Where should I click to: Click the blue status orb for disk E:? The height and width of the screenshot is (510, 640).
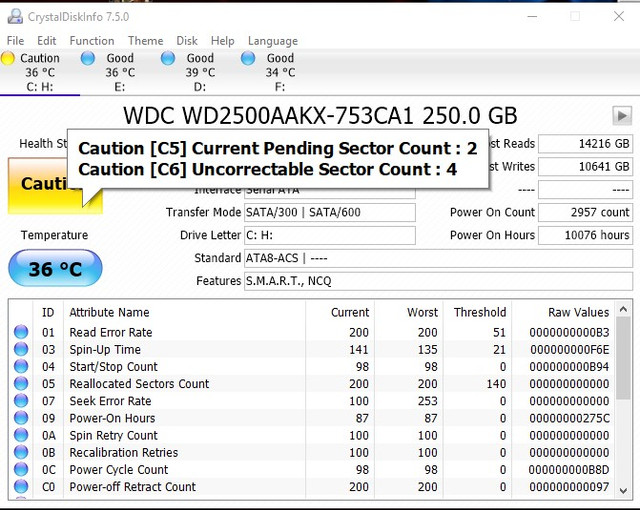[x=88, y=58]
